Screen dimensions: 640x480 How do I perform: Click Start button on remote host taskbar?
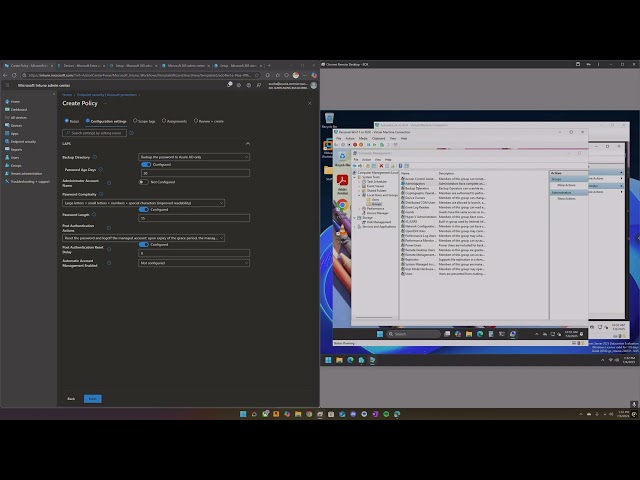(x=328, y=360)
